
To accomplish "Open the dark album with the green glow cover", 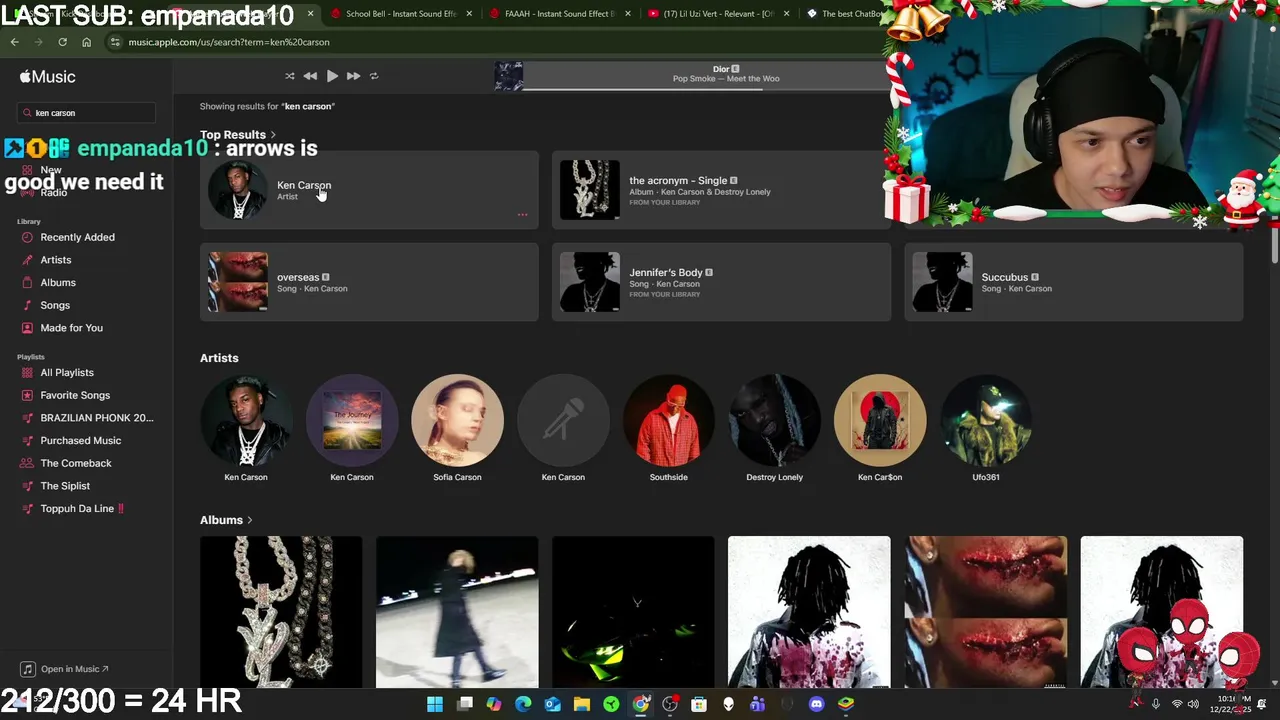I will tap(633, 612).
